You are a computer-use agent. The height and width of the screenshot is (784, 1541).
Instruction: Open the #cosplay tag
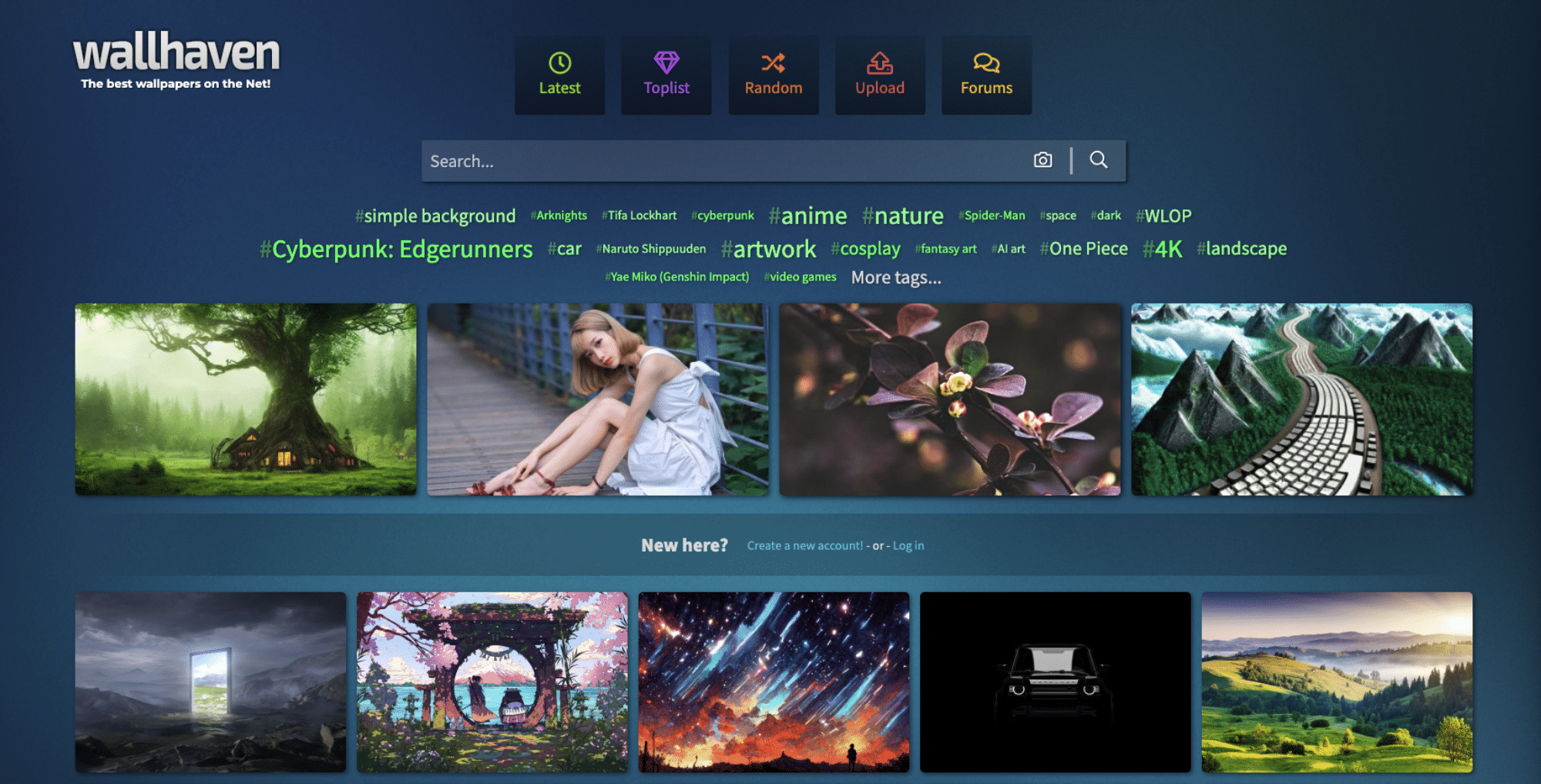coord(865,249)
